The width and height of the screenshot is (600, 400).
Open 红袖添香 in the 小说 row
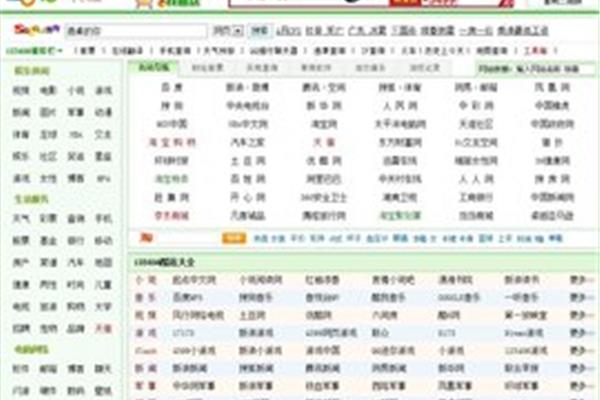tap(323, 280)
